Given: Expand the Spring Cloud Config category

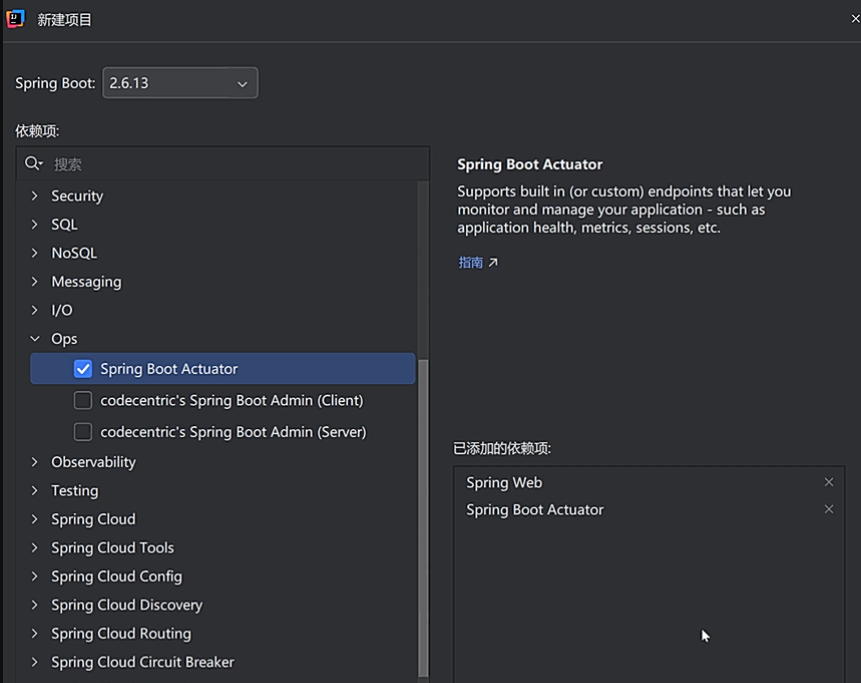Looking at the screenshot, I should [35, 576].
